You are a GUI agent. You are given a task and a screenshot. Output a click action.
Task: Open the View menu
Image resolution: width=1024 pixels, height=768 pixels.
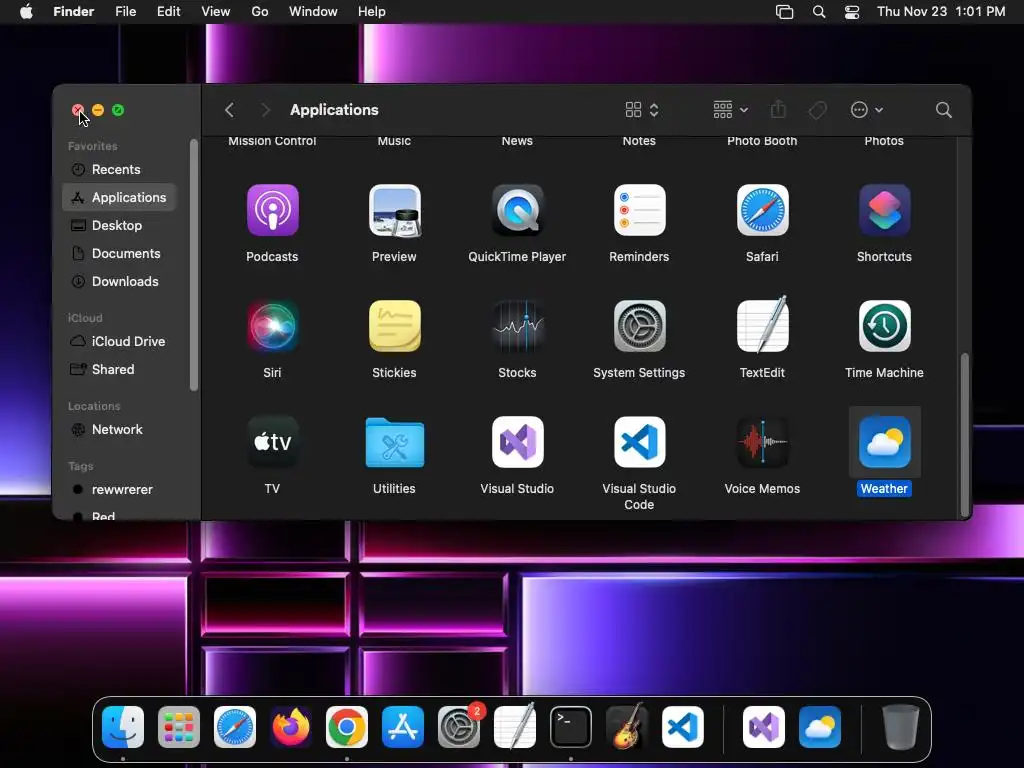coord(216,11)
